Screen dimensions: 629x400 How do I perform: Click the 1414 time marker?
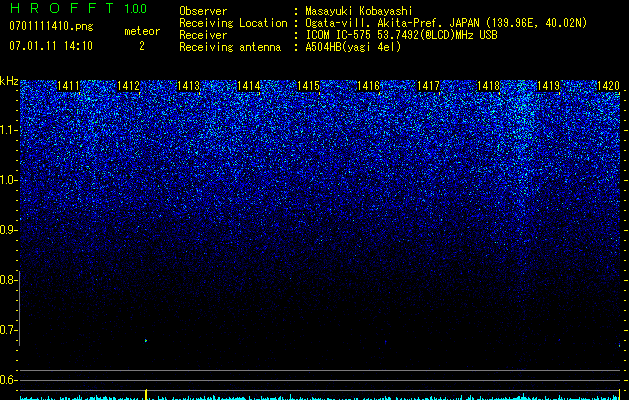pos(249,86)
